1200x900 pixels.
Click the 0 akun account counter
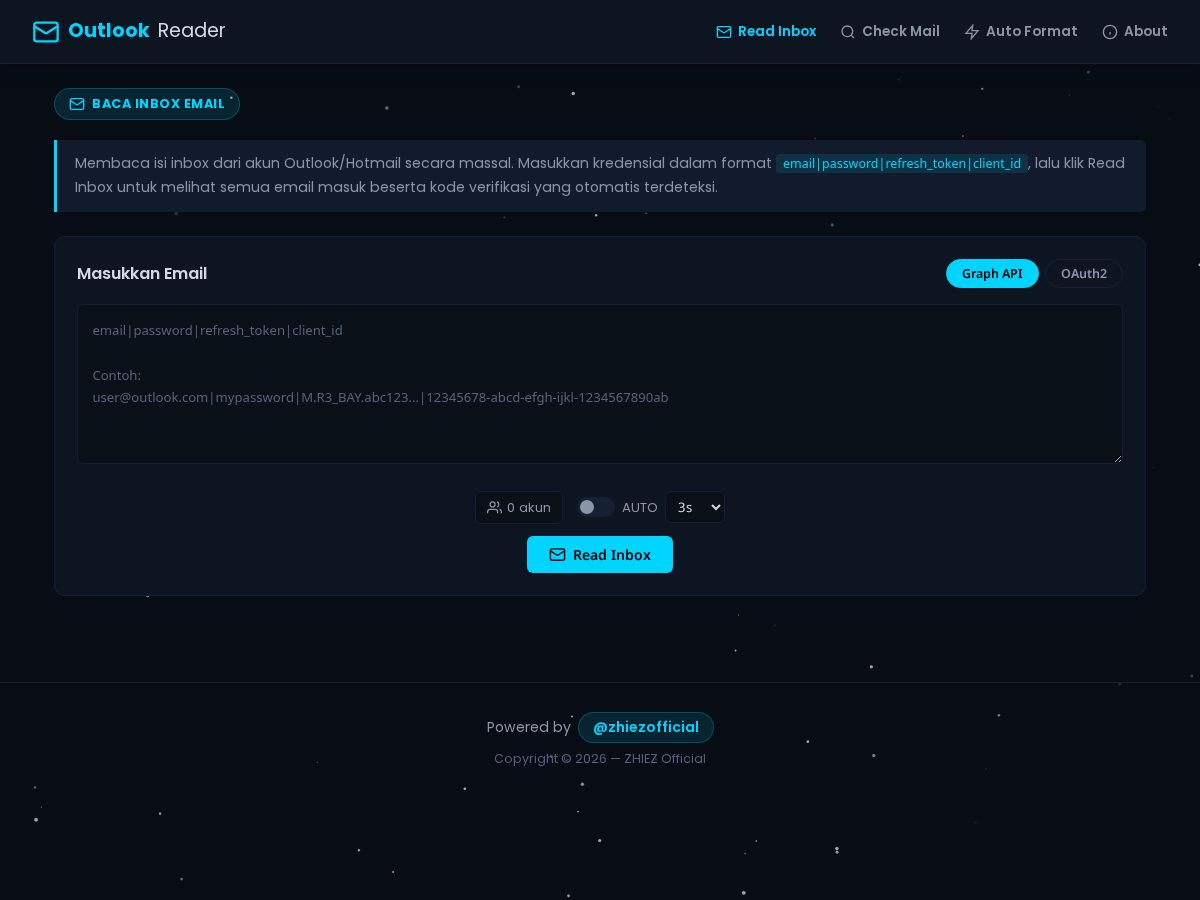pos(519,507)
